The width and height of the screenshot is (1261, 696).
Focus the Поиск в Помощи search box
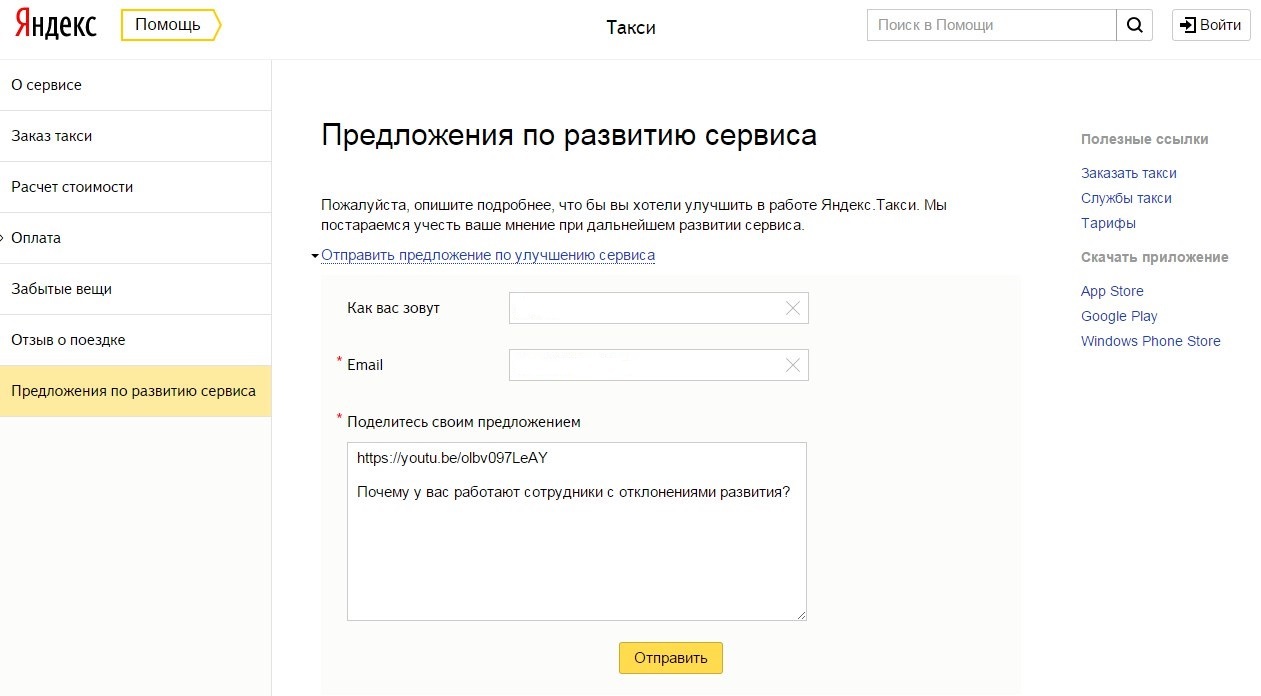[991, 25]
